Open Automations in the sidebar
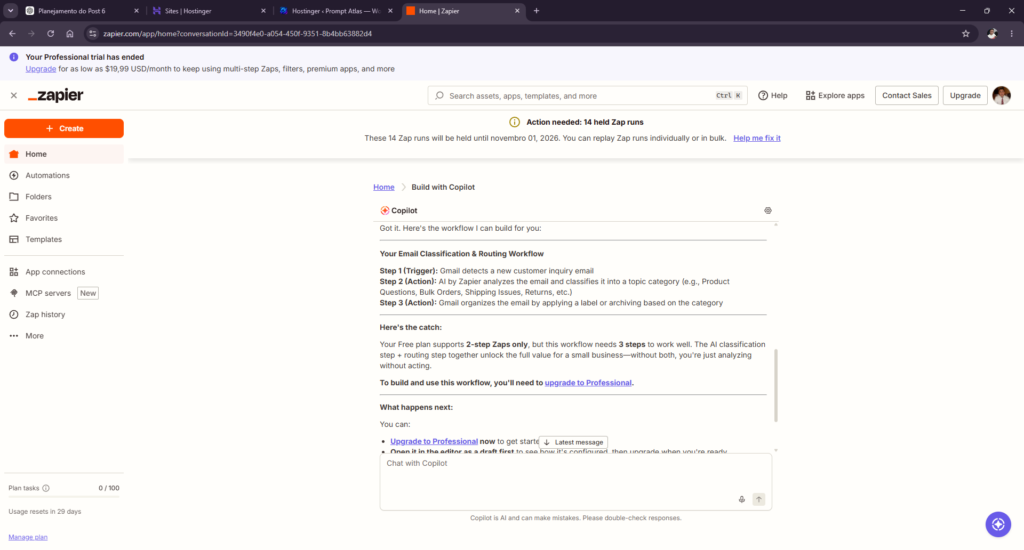The image size is (1024, 550). coord(64,176)
